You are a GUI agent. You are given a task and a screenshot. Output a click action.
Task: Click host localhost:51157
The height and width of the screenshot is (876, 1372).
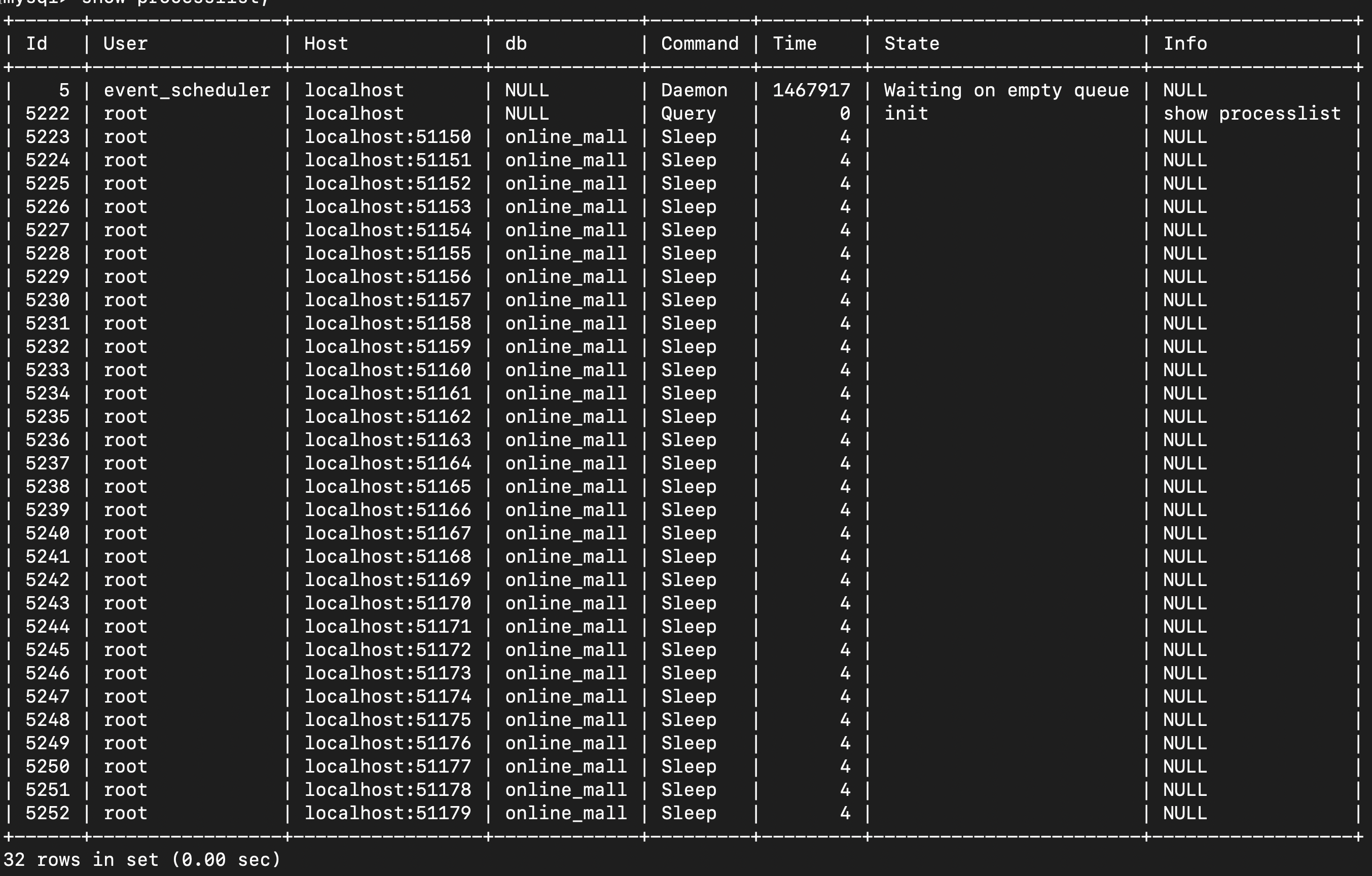tap(387, 301)
